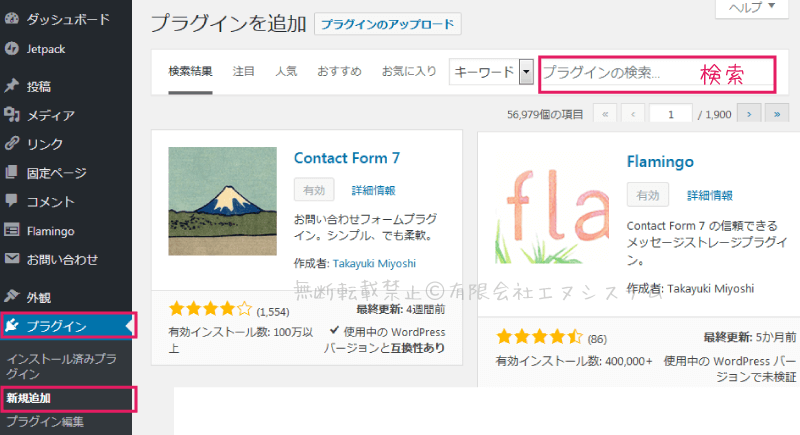Open the Contact Form 7 title link
The height and width of the screenshot is (435, 800).
click(347, 158)
